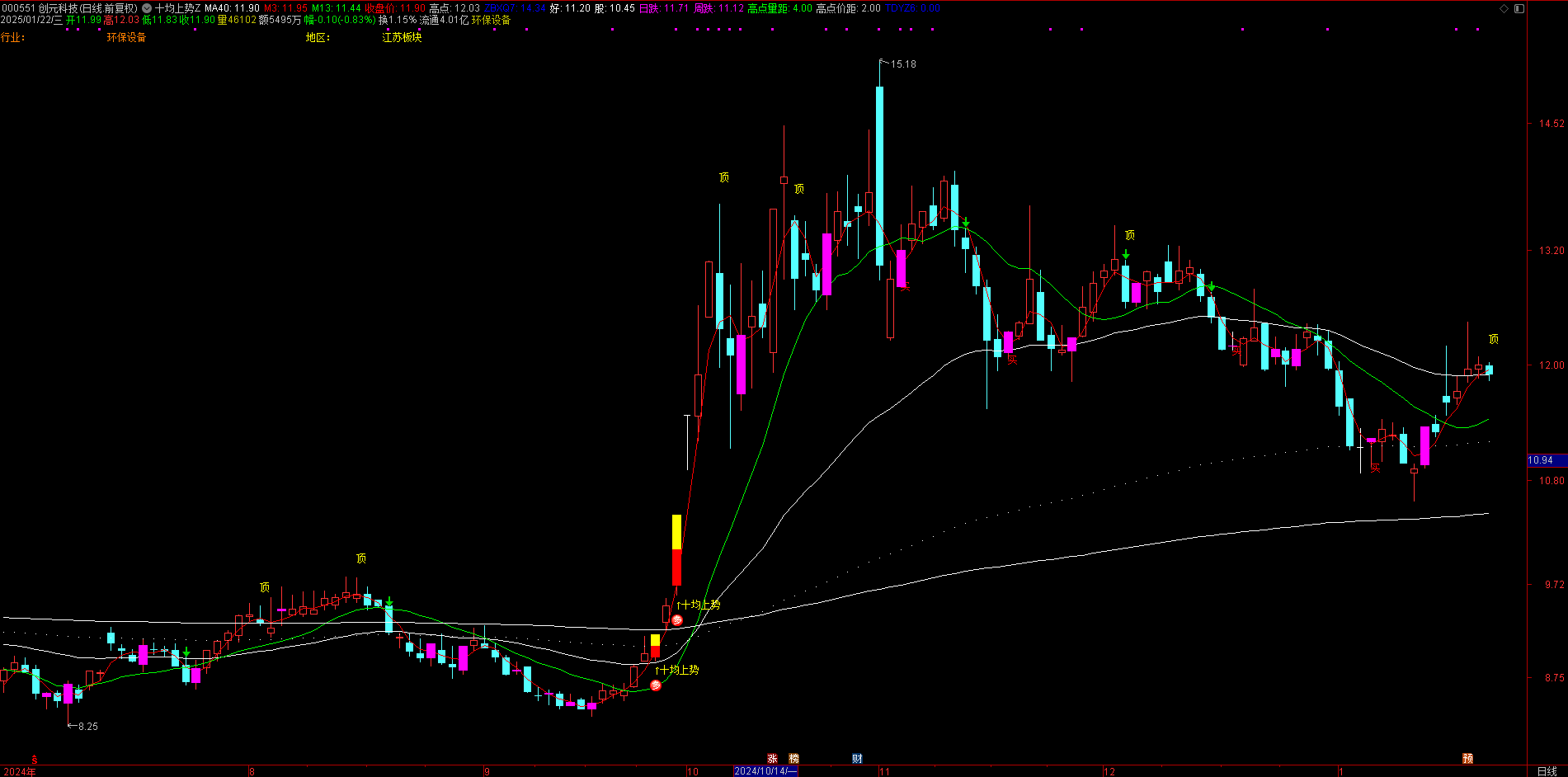Click the 涨 event marker on the timeline

click(773, 759)
